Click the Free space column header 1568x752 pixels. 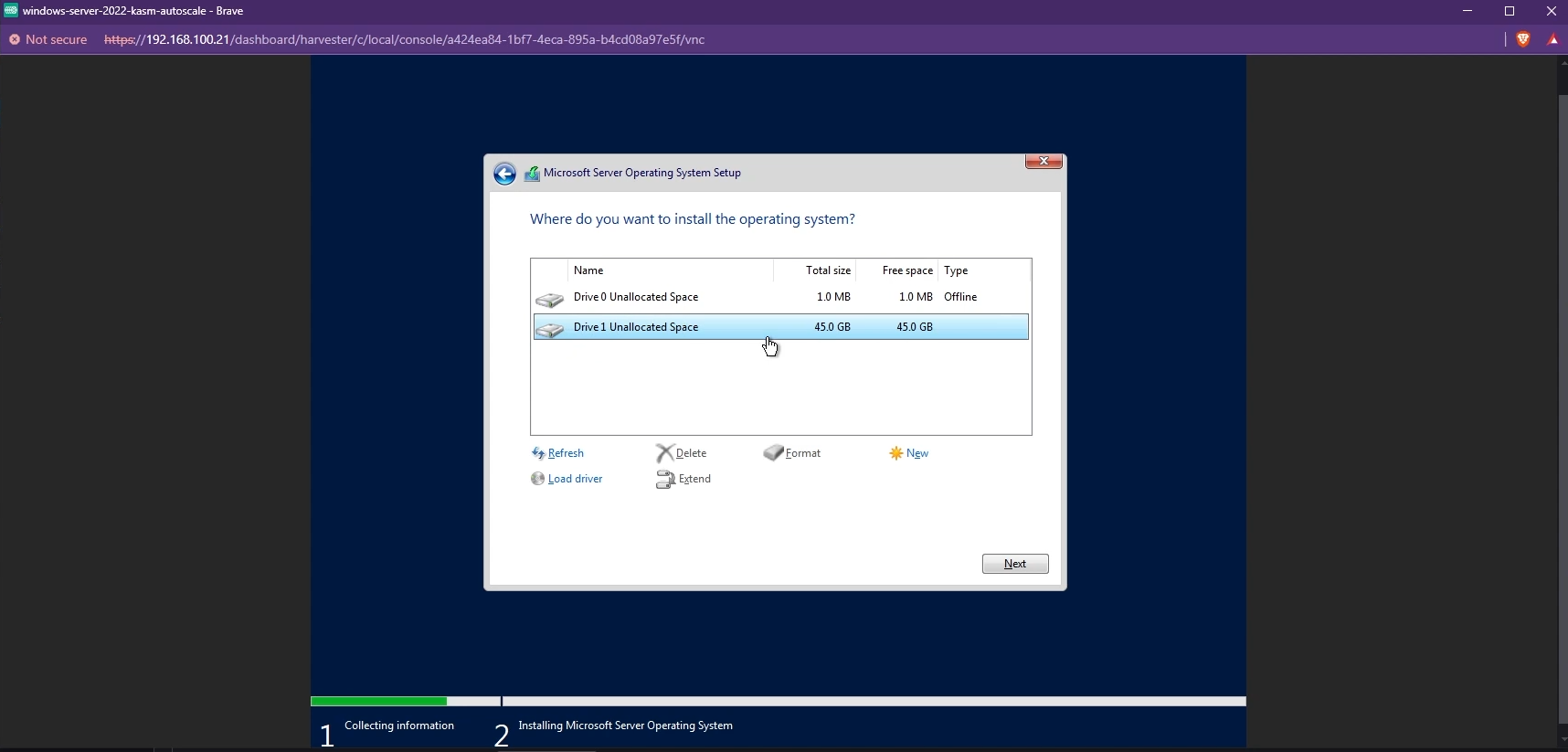tap(906, 270)
